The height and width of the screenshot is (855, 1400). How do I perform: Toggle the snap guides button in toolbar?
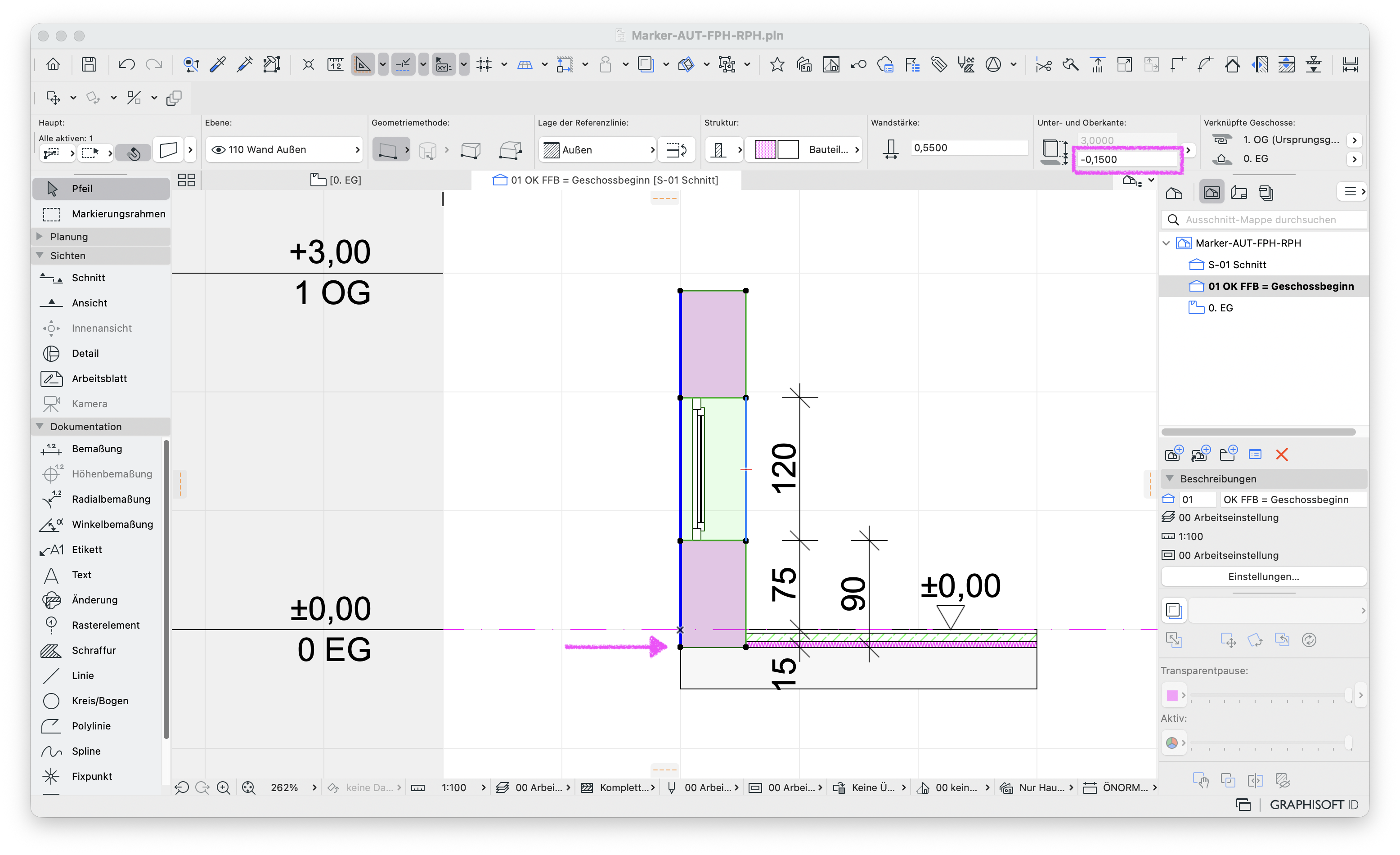click(x=403, y=64)
